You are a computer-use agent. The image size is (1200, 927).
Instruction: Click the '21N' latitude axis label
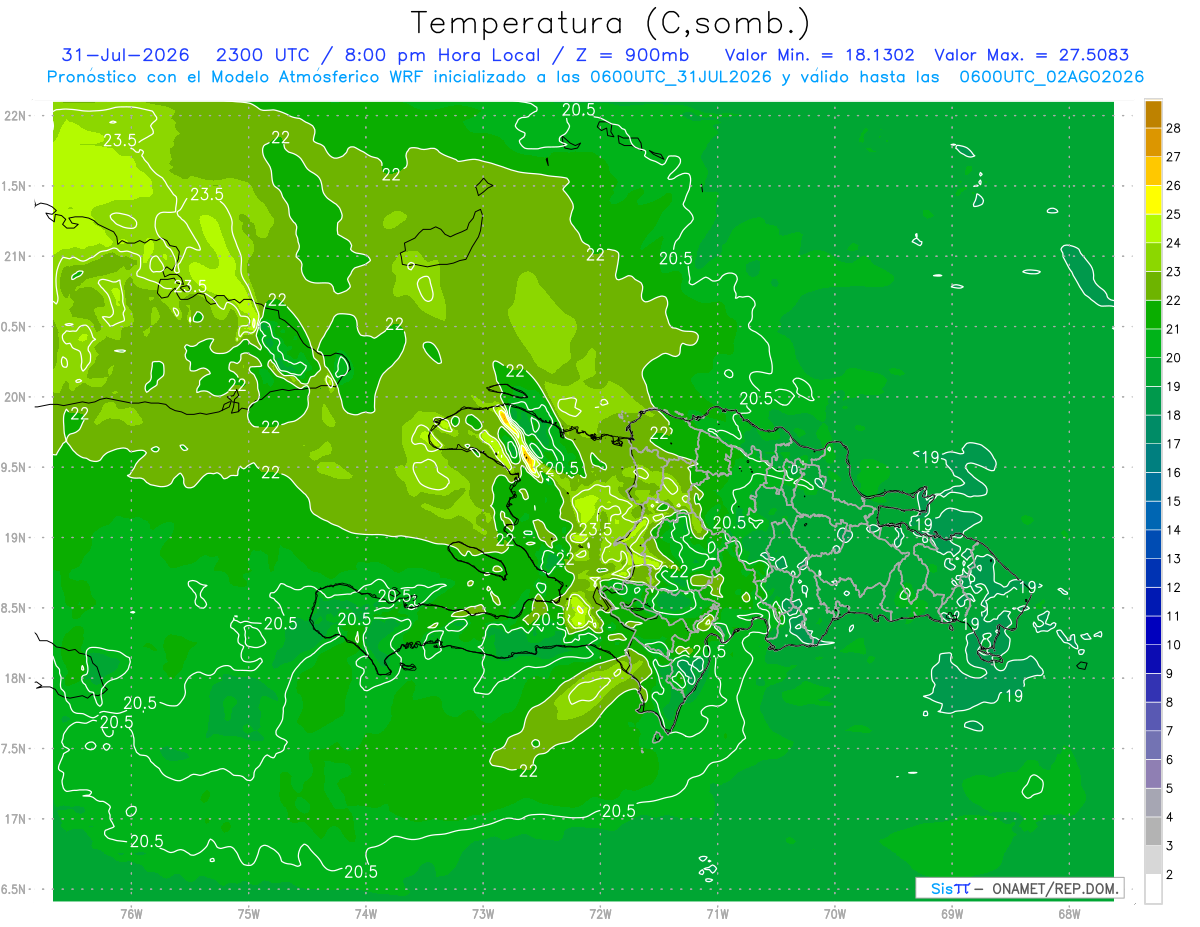coord(15,256)
